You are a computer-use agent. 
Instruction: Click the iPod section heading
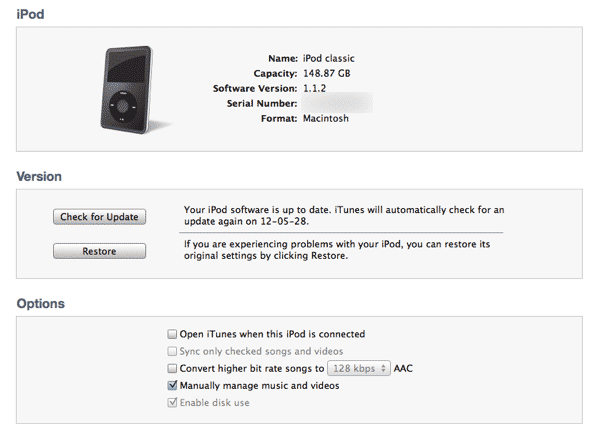tap(31, 14)
